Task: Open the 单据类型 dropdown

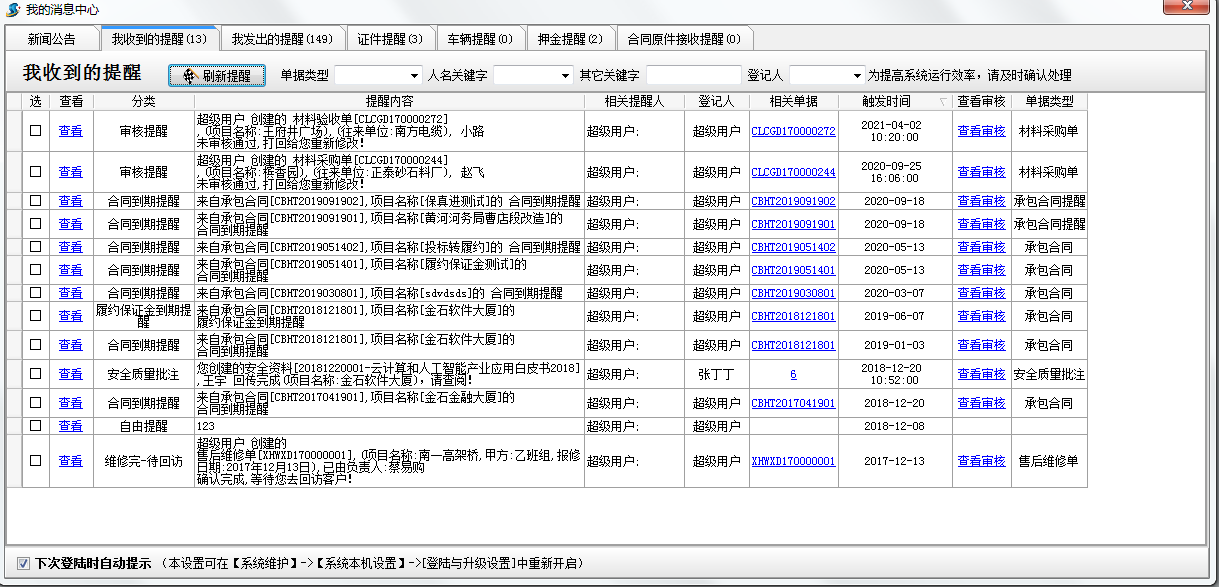Action: click(415, 76)
